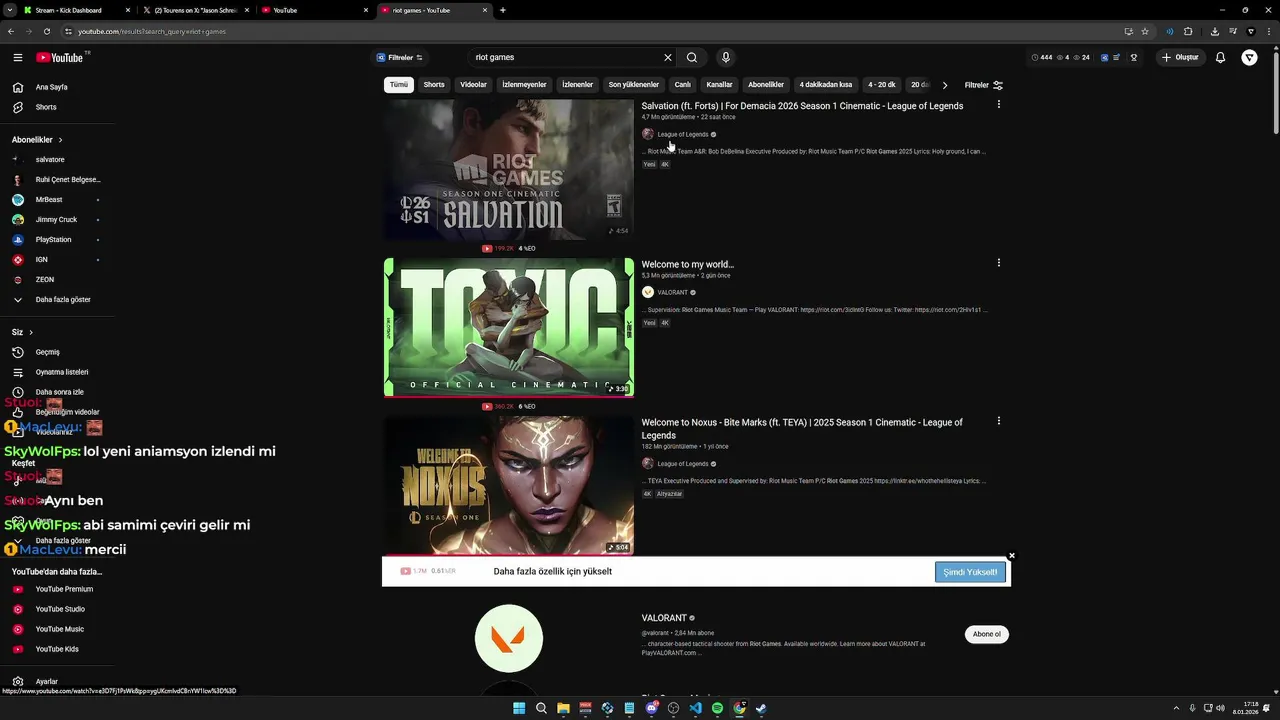Screen dimensions: 1280x720
Task: Open the Spotify taskbar icon
Action: pos(717,708)
